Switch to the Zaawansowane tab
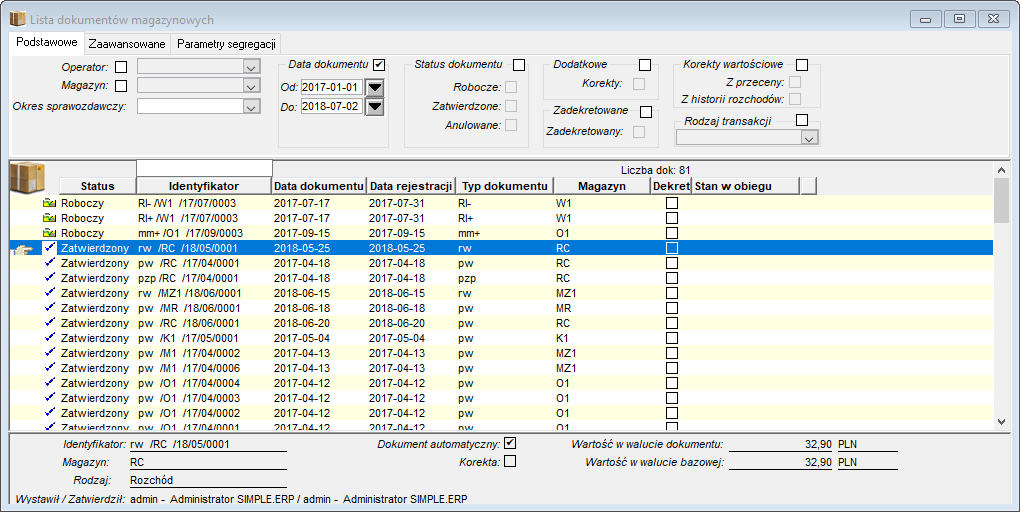The image size is (1020, 512). pos(127,44)
